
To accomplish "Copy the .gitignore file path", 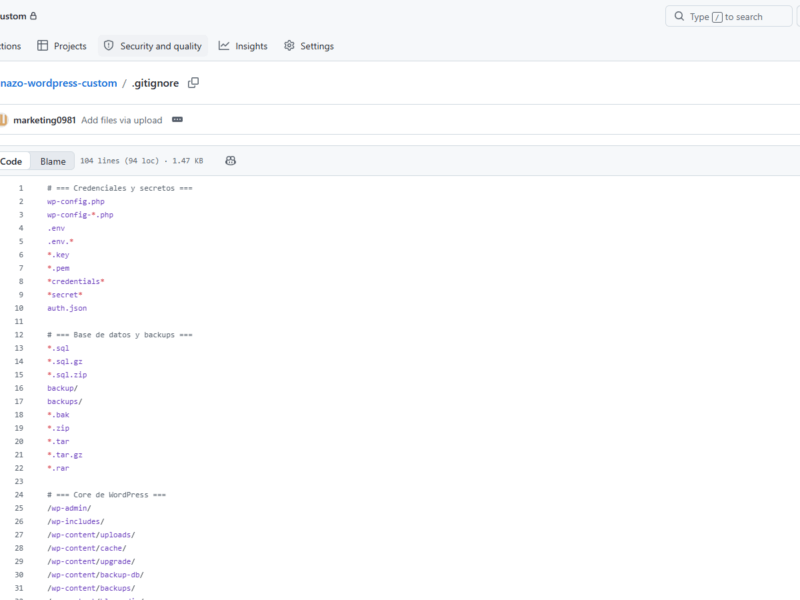I will click(x=193, y=83).
